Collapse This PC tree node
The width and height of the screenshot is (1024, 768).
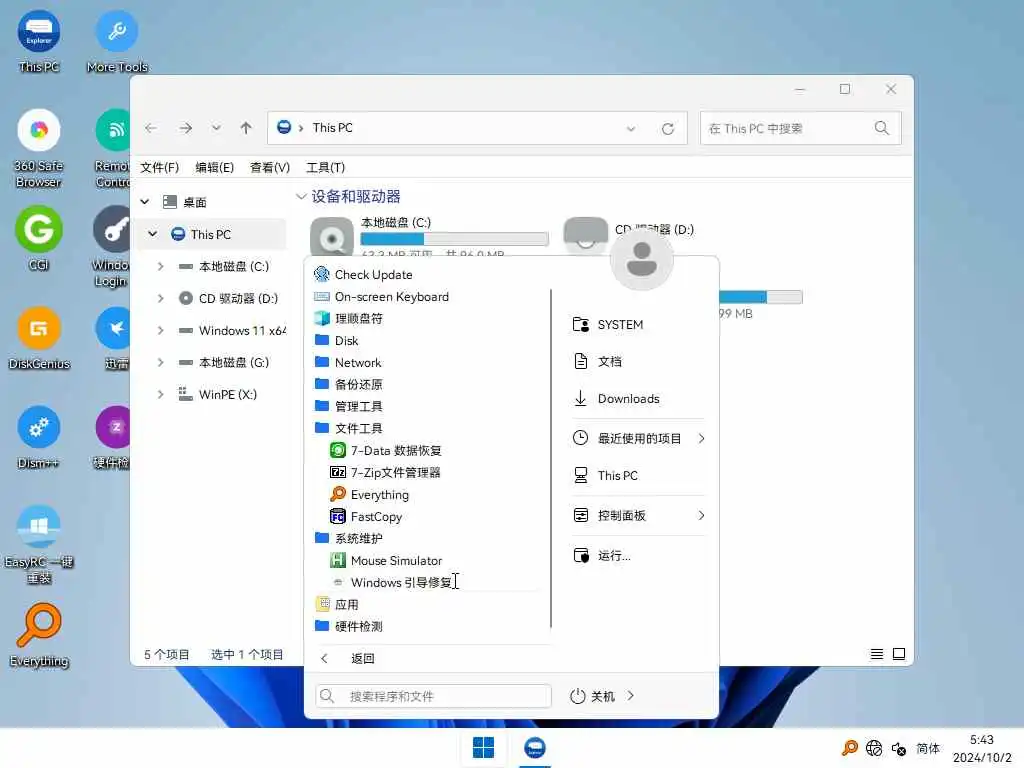pos(153,234)
